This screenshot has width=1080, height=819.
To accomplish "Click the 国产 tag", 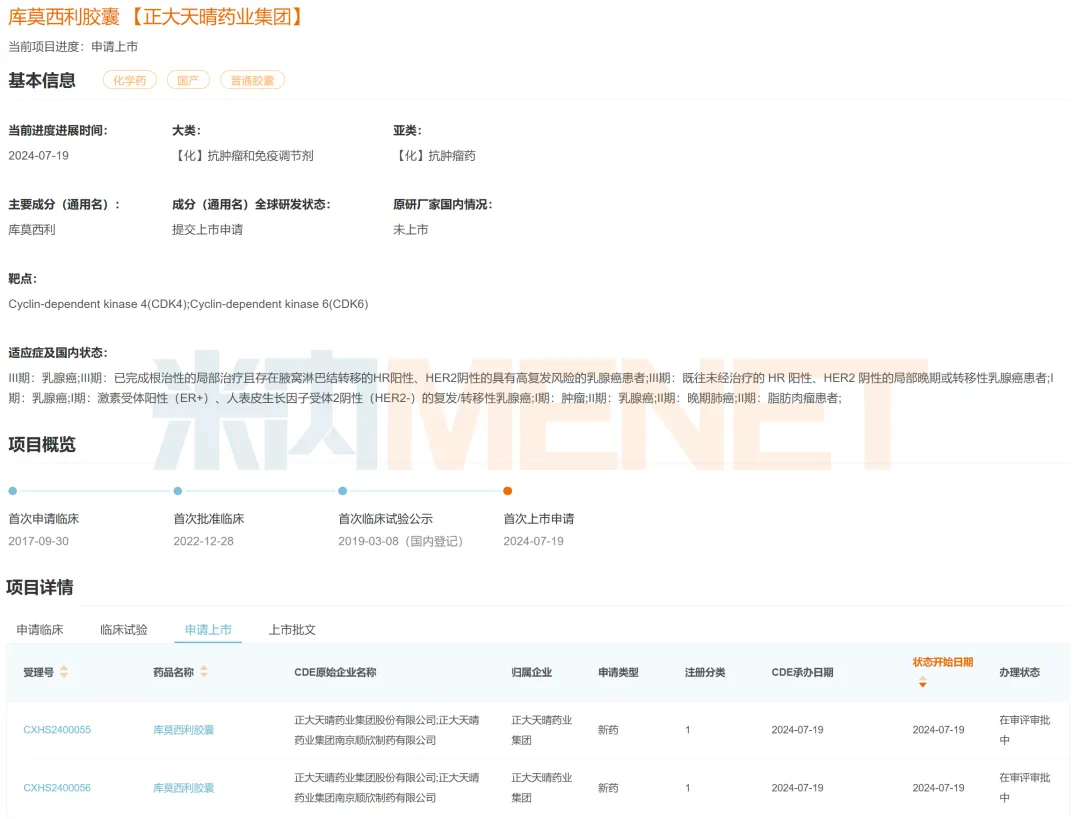I will click(187, 80).
